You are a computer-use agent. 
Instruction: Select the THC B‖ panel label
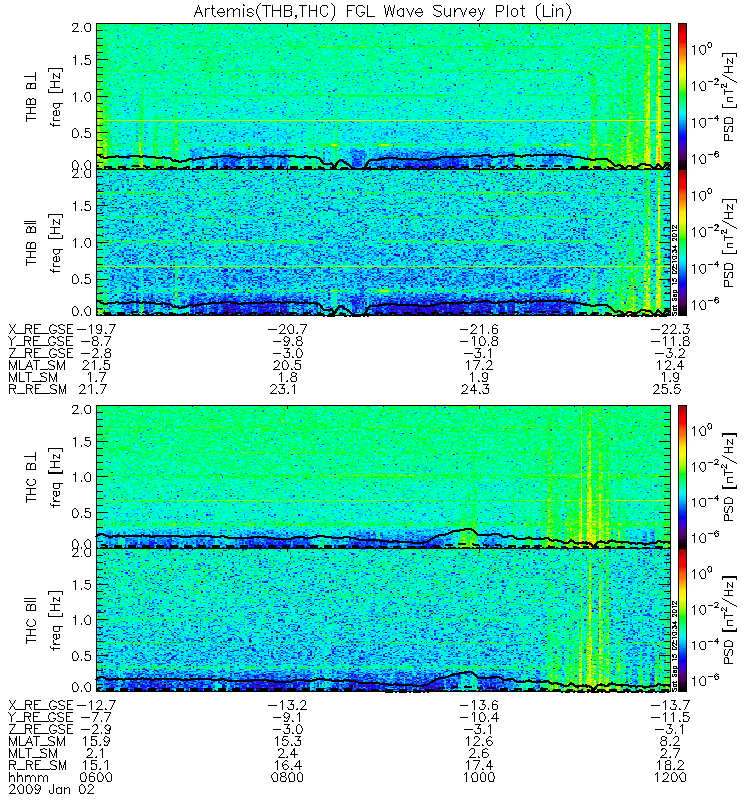32,619
